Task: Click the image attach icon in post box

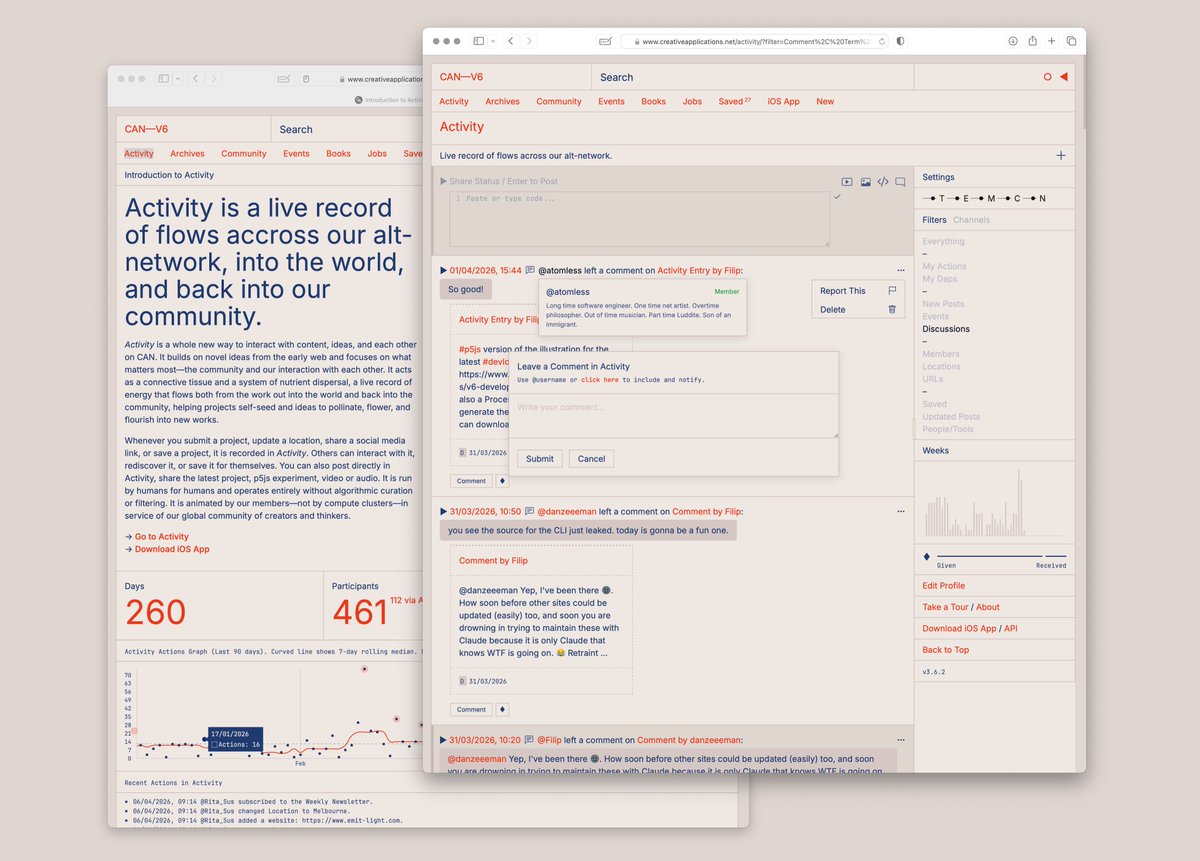Action: [x=865, y=182]
